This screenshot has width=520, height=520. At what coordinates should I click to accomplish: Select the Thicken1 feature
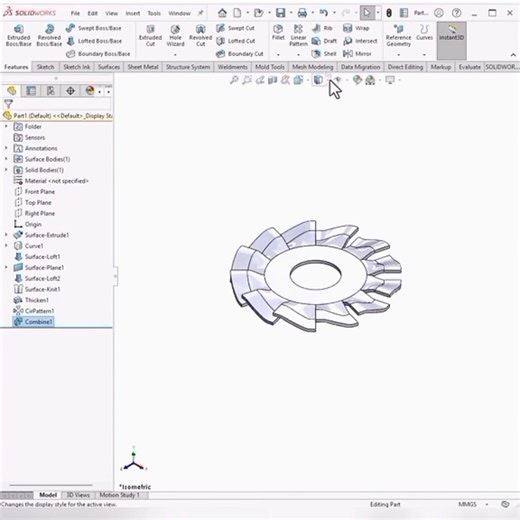[x=31, y=300]
